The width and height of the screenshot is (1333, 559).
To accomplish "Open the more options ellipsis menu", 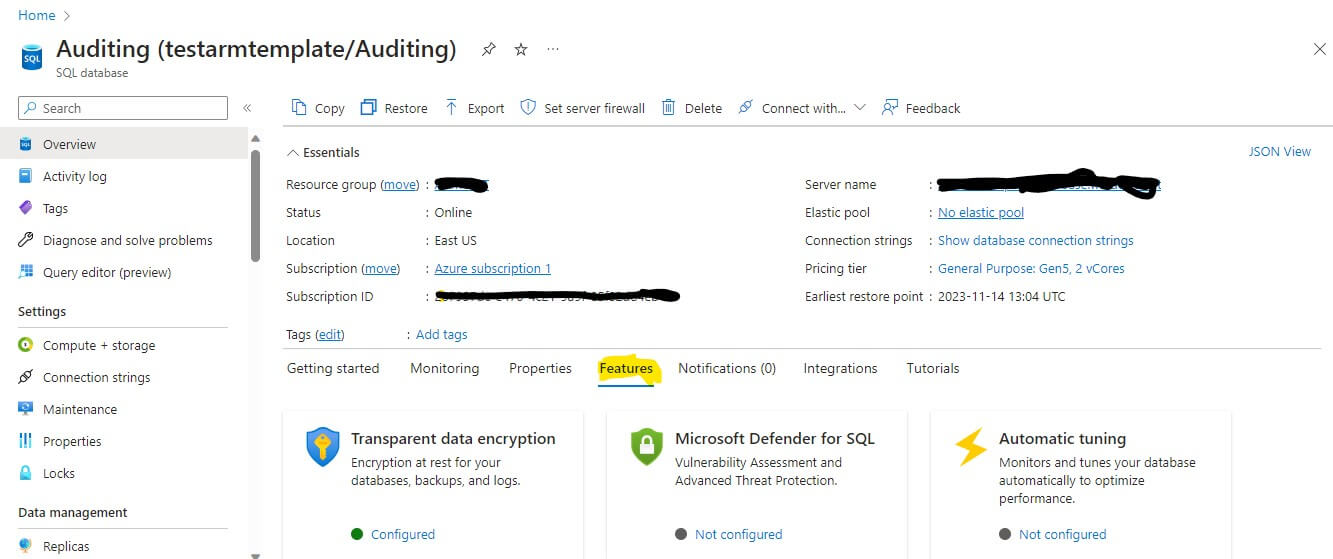I will pos(553,49).
